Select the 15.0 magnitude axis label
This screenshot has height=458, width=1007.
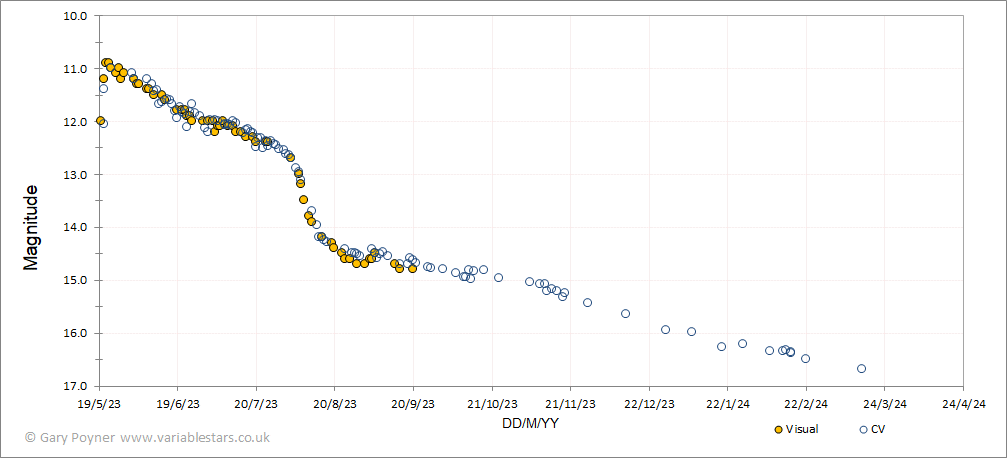click(x=76, y=281)
